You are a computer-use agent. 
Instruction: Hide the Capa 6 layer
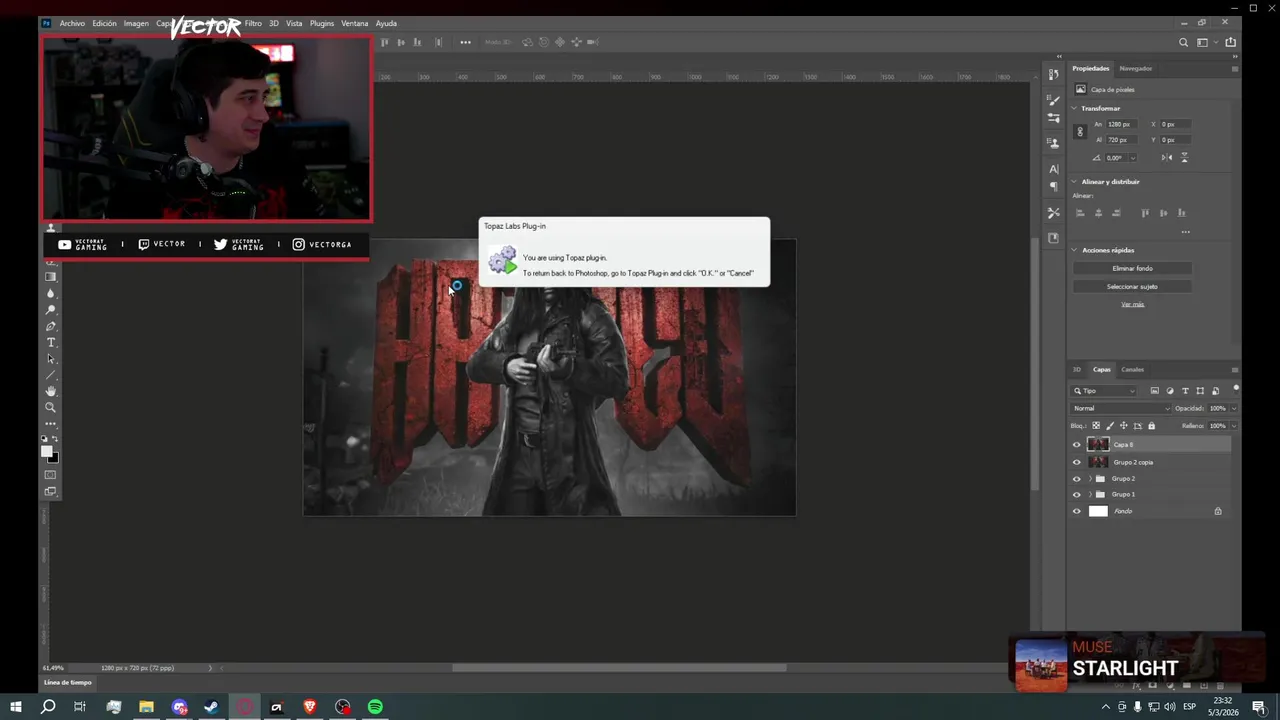click(x=1077, y=445)
